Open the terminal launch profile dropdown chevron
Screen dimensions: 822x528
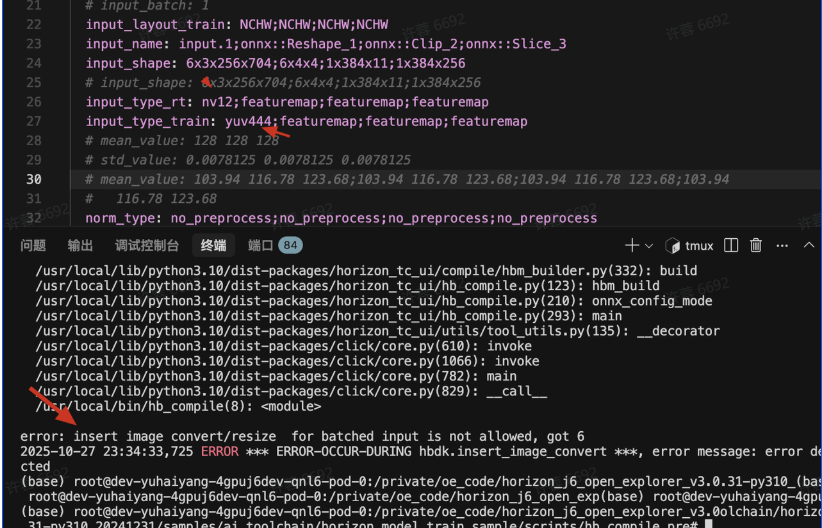[648, 246]
